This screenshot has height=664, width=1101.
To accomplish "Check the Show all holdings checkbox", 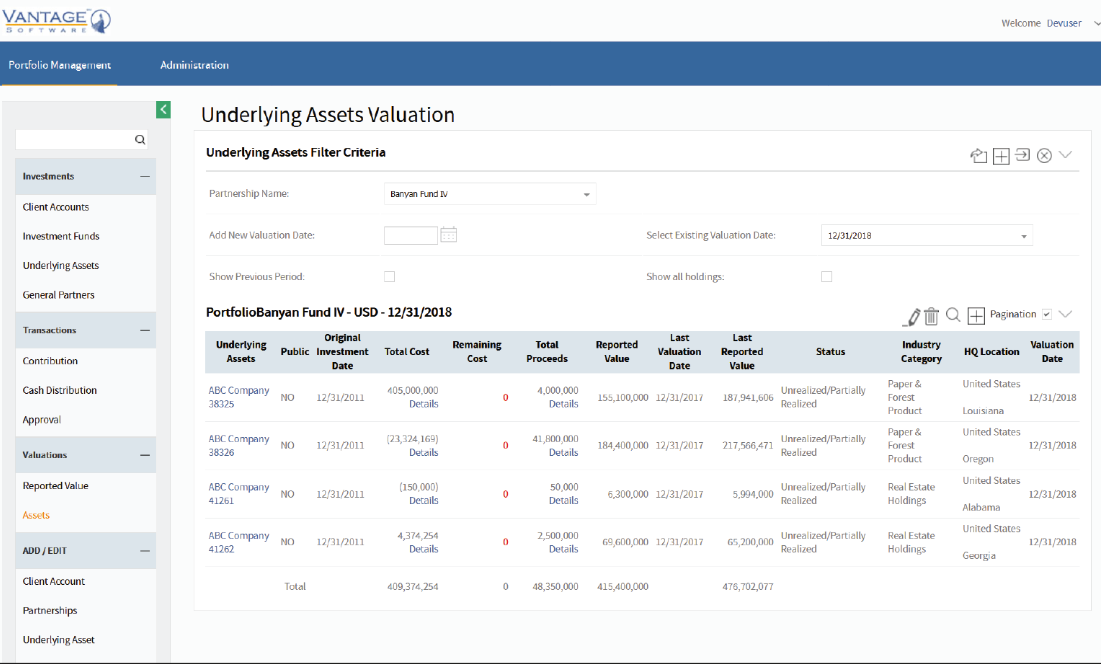I will pyautogui.click(x=826, y=276).
